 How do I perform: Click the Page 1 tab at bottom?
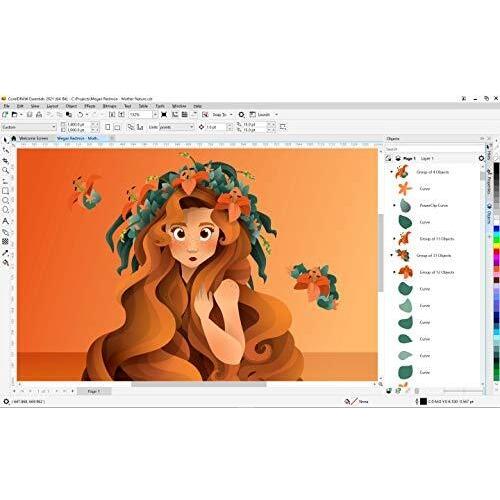pyautogui.click(x=94, y=391)
